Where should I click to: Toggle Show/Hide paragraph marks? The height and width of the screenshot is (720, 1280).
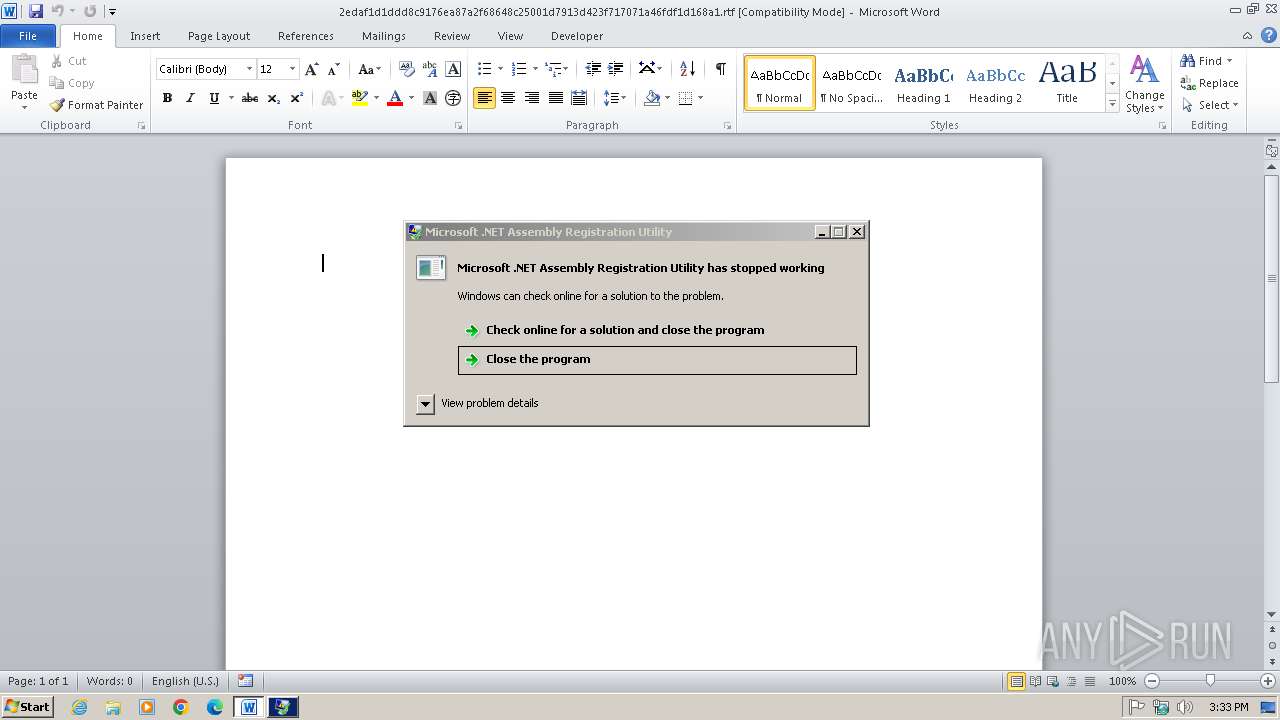720,69
